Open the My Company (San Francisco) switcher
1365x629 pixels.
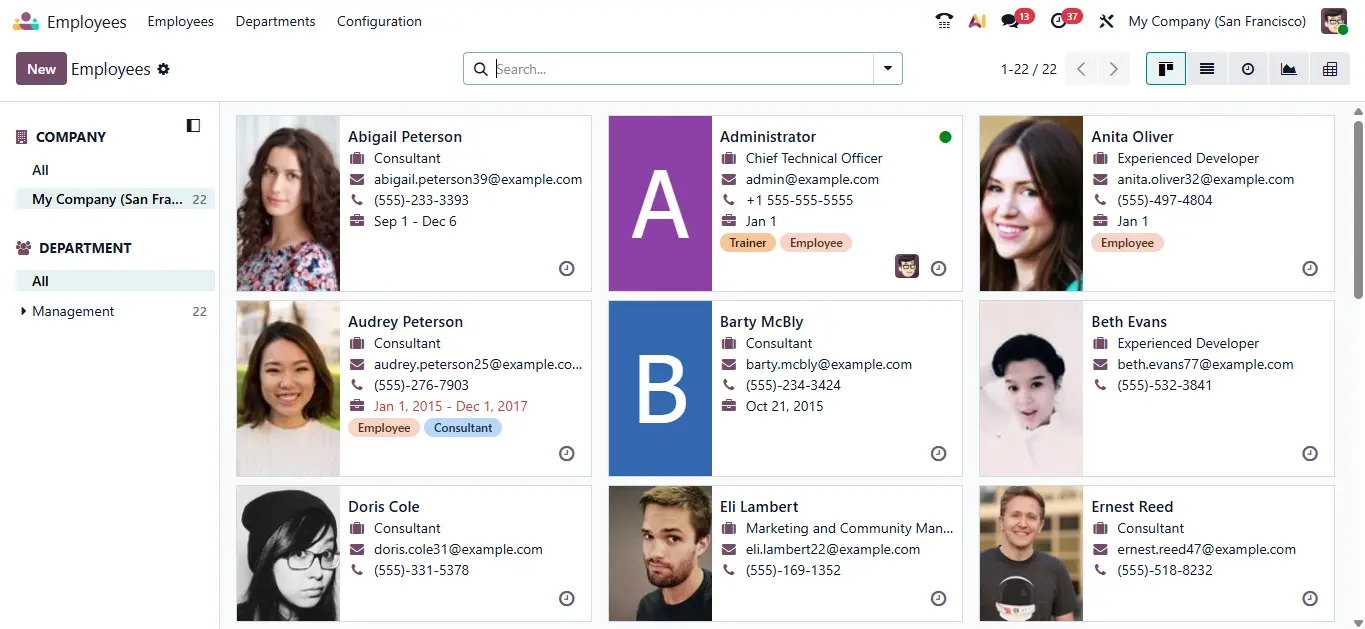point(1217,21)
